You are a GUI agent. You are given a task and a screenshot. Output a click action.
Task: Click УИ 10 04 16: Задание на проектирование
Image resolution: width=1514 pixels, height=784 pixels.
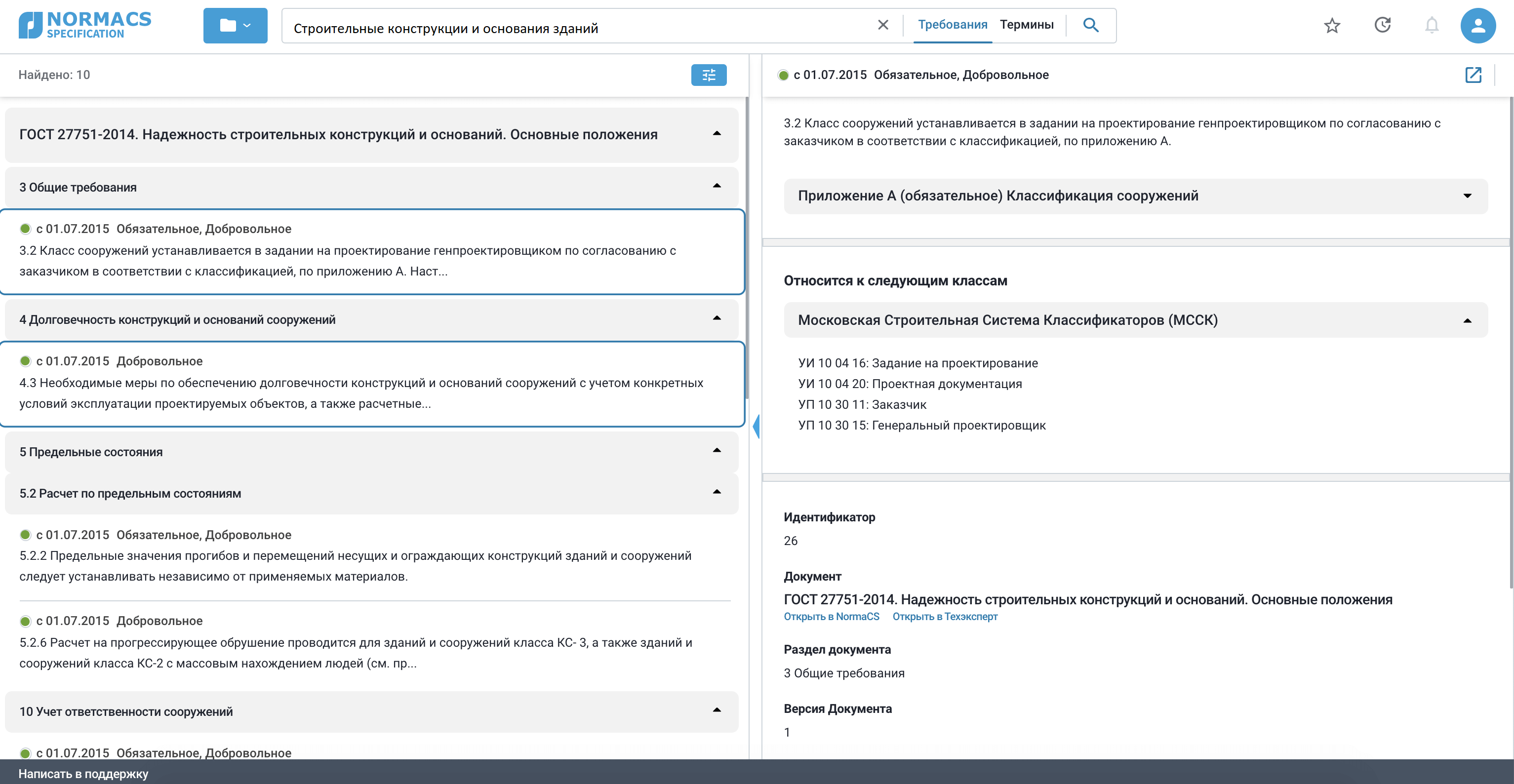point(917,363)
